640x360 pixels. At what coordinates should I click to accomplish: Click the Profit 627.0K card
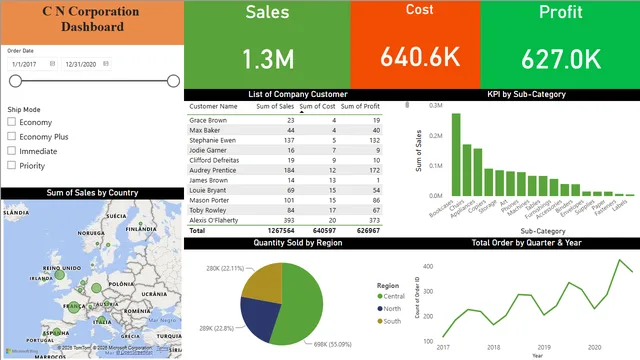coord(560,44)
